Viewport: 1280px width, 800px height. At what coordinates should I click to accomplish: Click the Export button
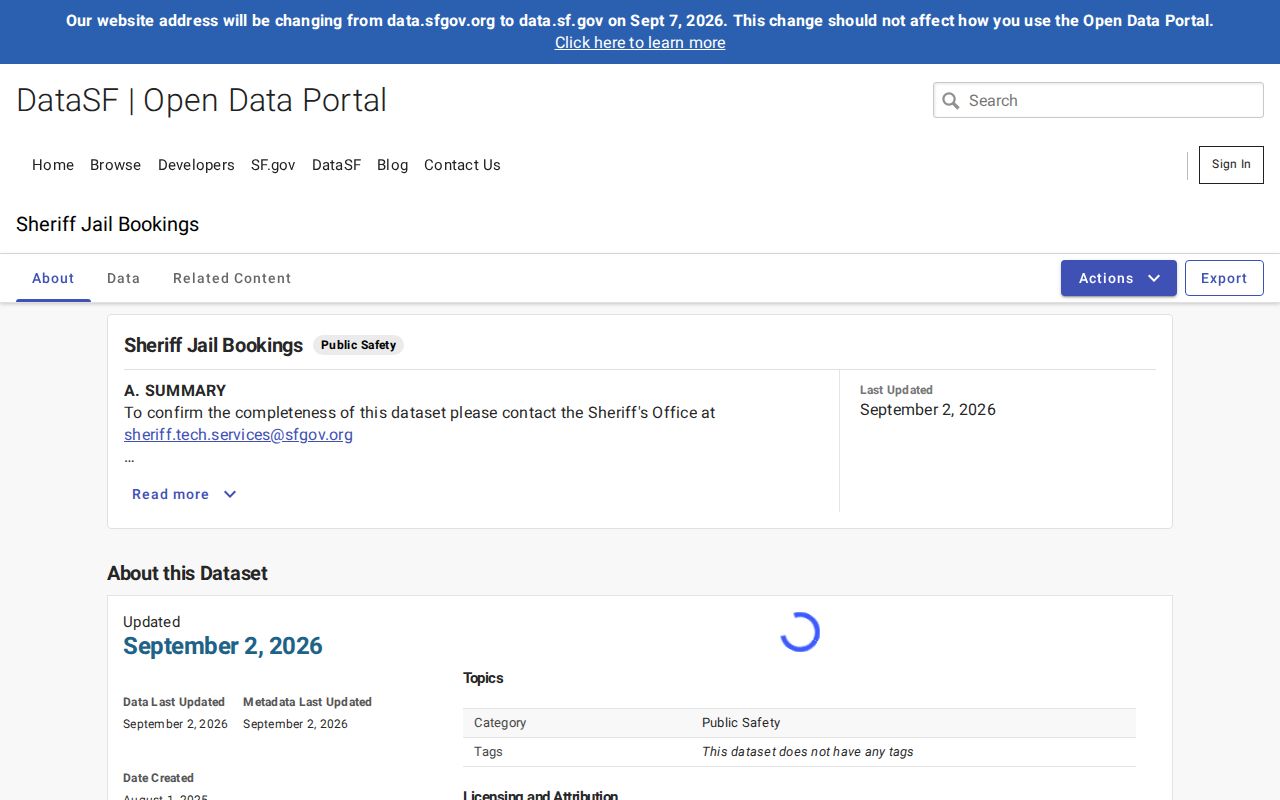tap(1224, 278)
